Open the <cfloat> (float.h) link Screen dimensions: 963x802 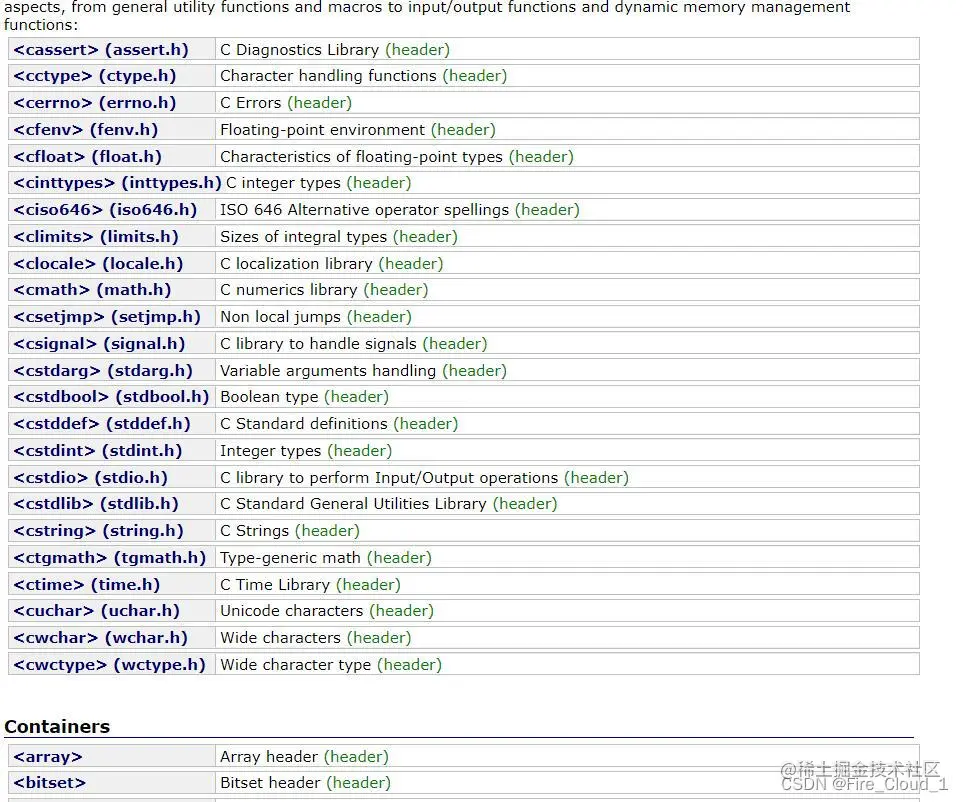tap(87, 157)
